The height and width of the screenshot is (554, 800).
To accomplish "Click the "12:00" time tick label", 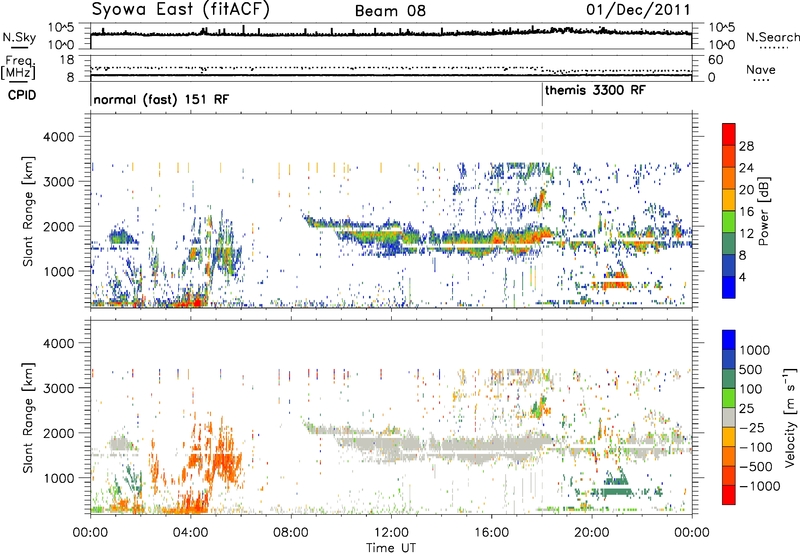I will [x=391, y=533].
